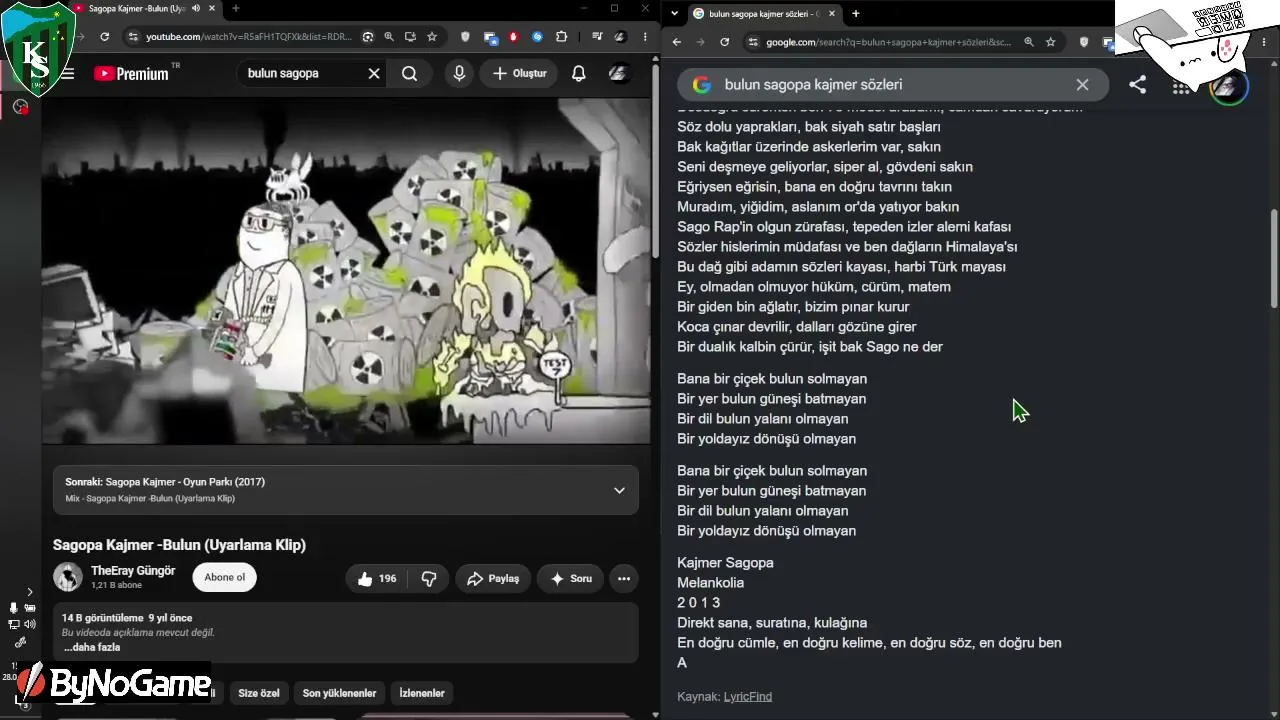
Task: Close the Sagopa Kajmer YouTube tab
Action: click(212, 9)
